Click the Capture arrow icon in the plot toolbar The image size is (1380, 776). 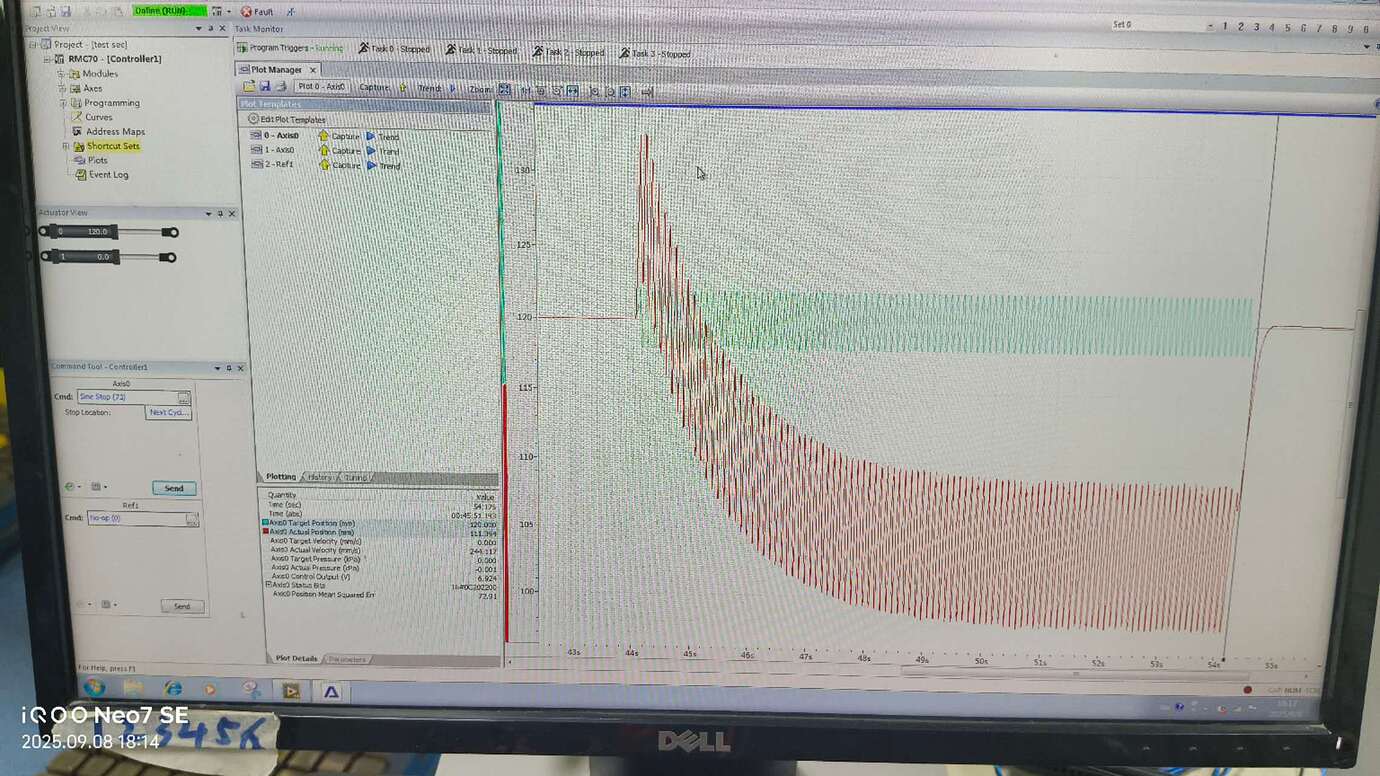[x=403, y=88]
